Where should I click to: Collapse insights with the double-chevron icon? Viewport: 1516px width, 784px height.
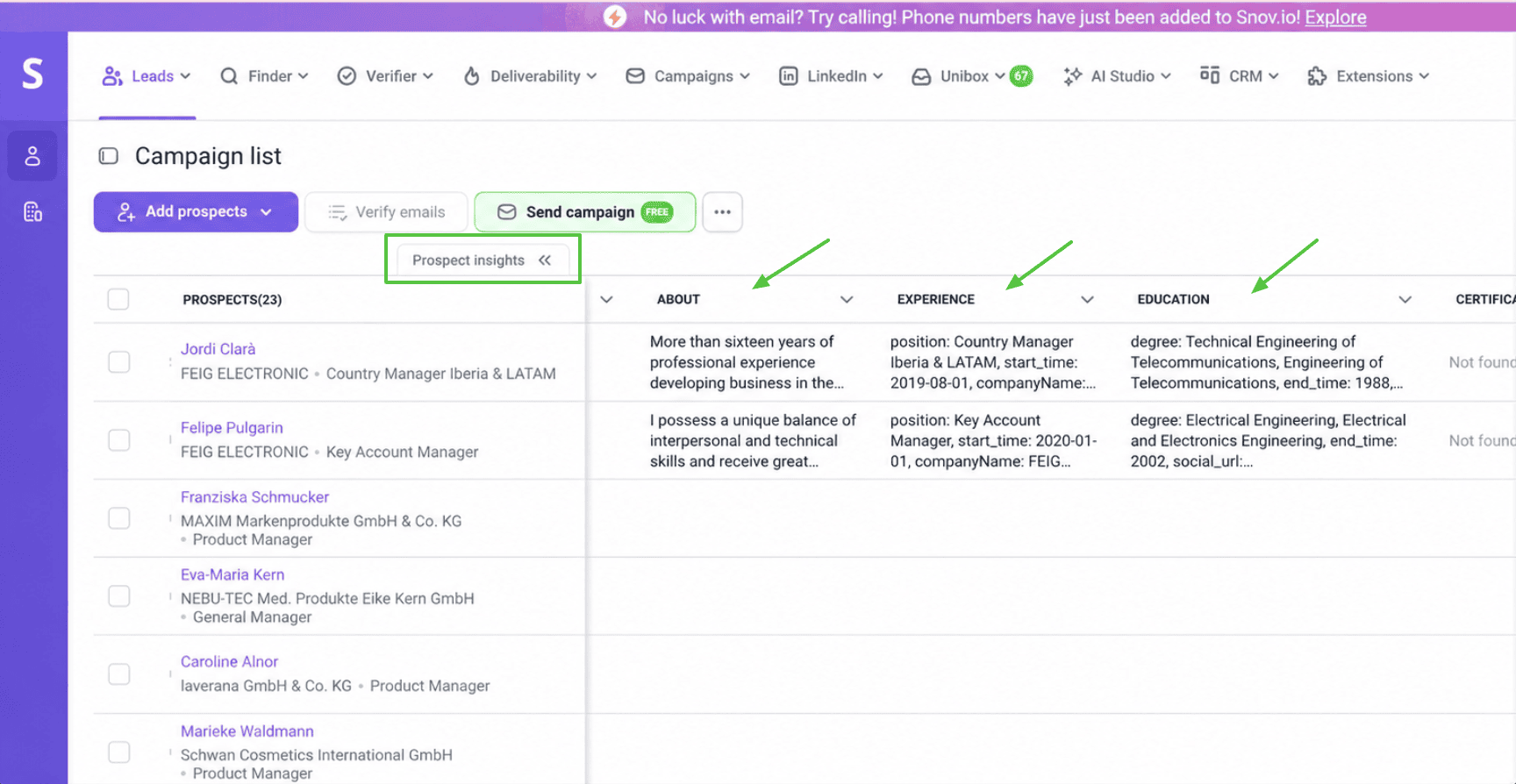[545, 260]
